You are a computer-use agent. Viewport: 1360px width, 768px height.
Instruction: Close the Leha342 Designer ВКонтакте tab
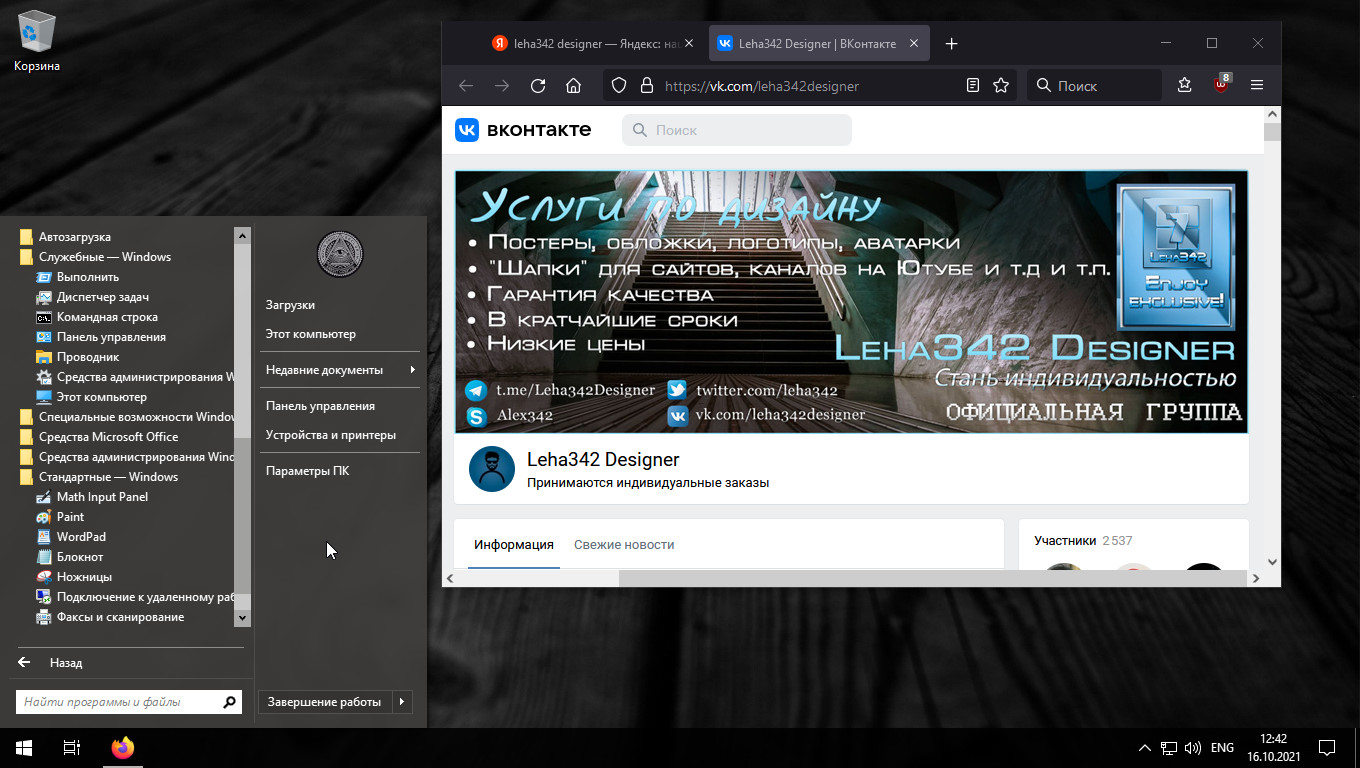(x=913, y=44)
